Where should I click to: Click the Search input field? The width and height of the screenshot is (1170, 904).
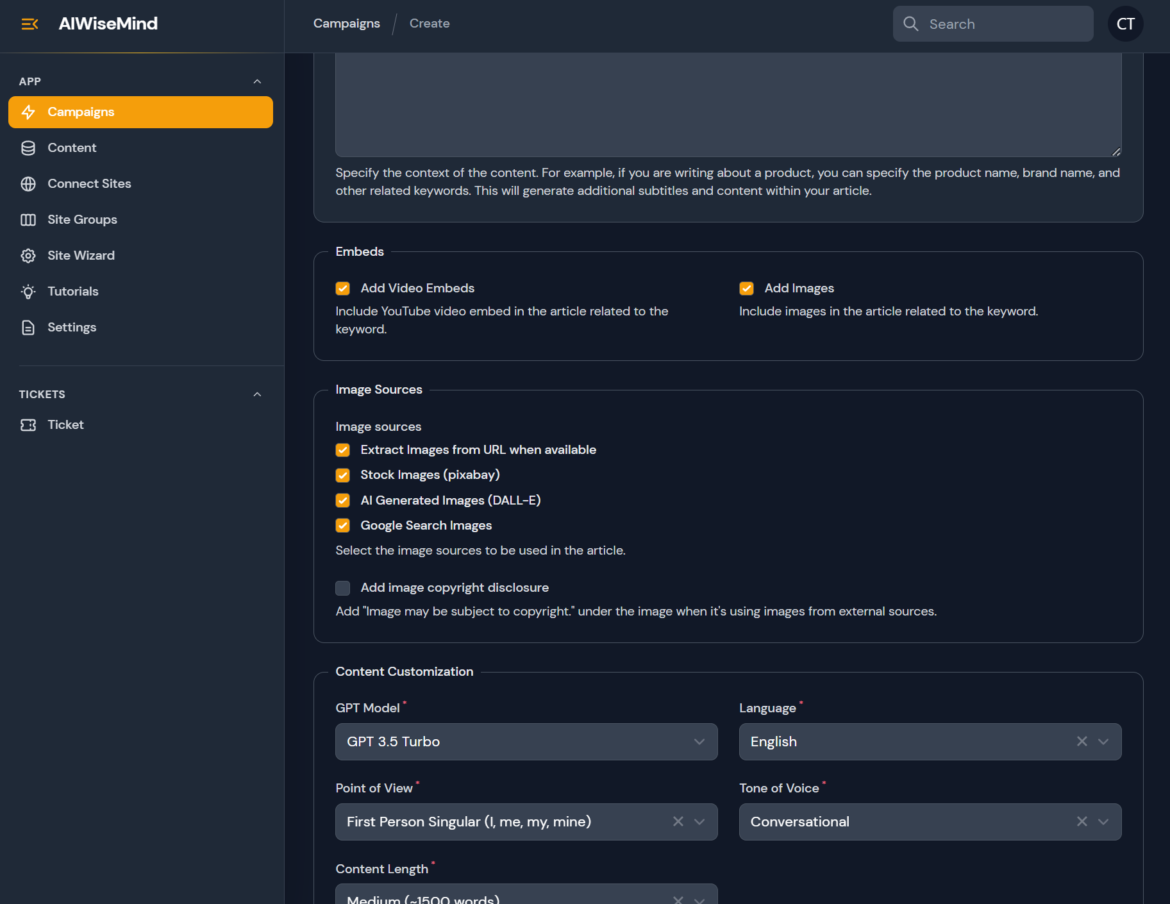(1000, 24)
